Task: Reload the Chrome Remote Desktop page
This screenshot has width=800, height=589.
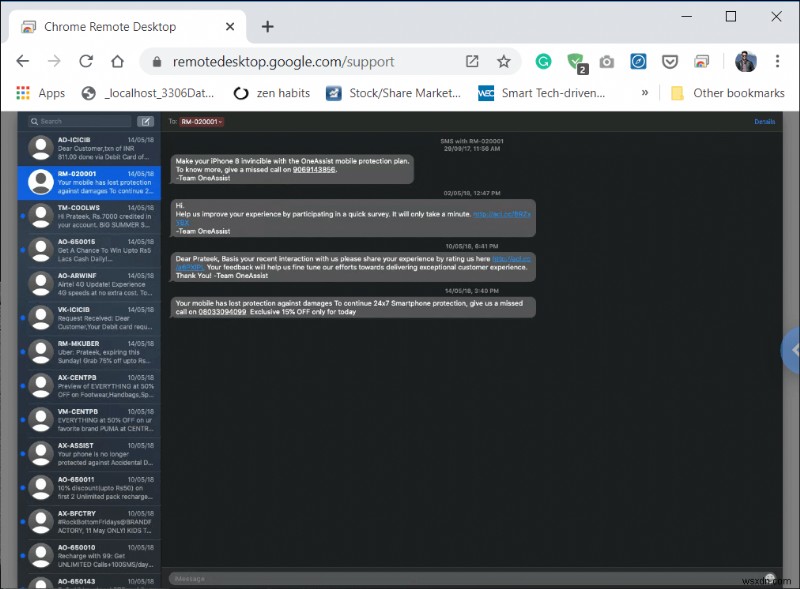Action: point(86,61)
